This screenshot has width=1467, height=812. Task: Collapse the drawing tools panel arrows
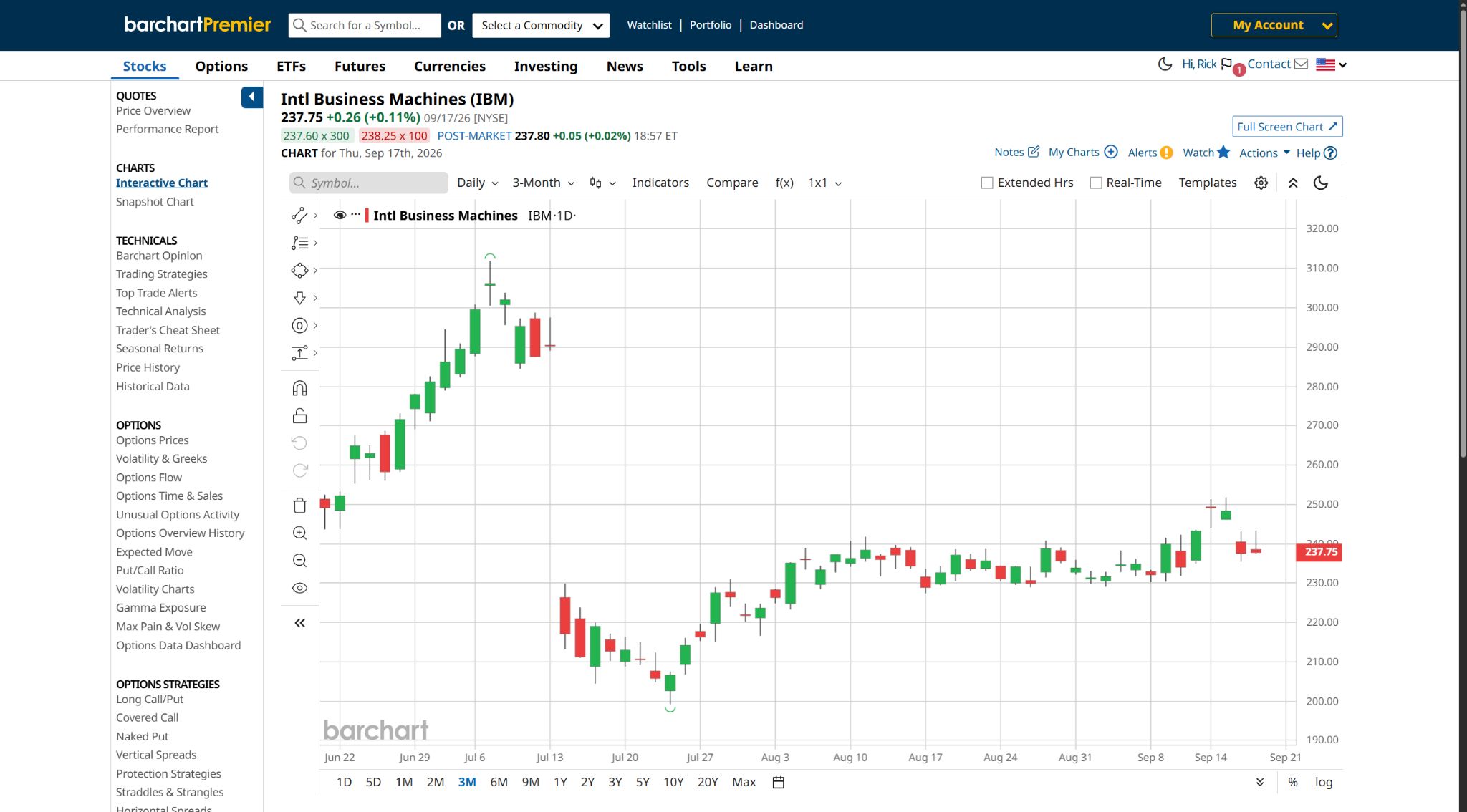[299, 623]
